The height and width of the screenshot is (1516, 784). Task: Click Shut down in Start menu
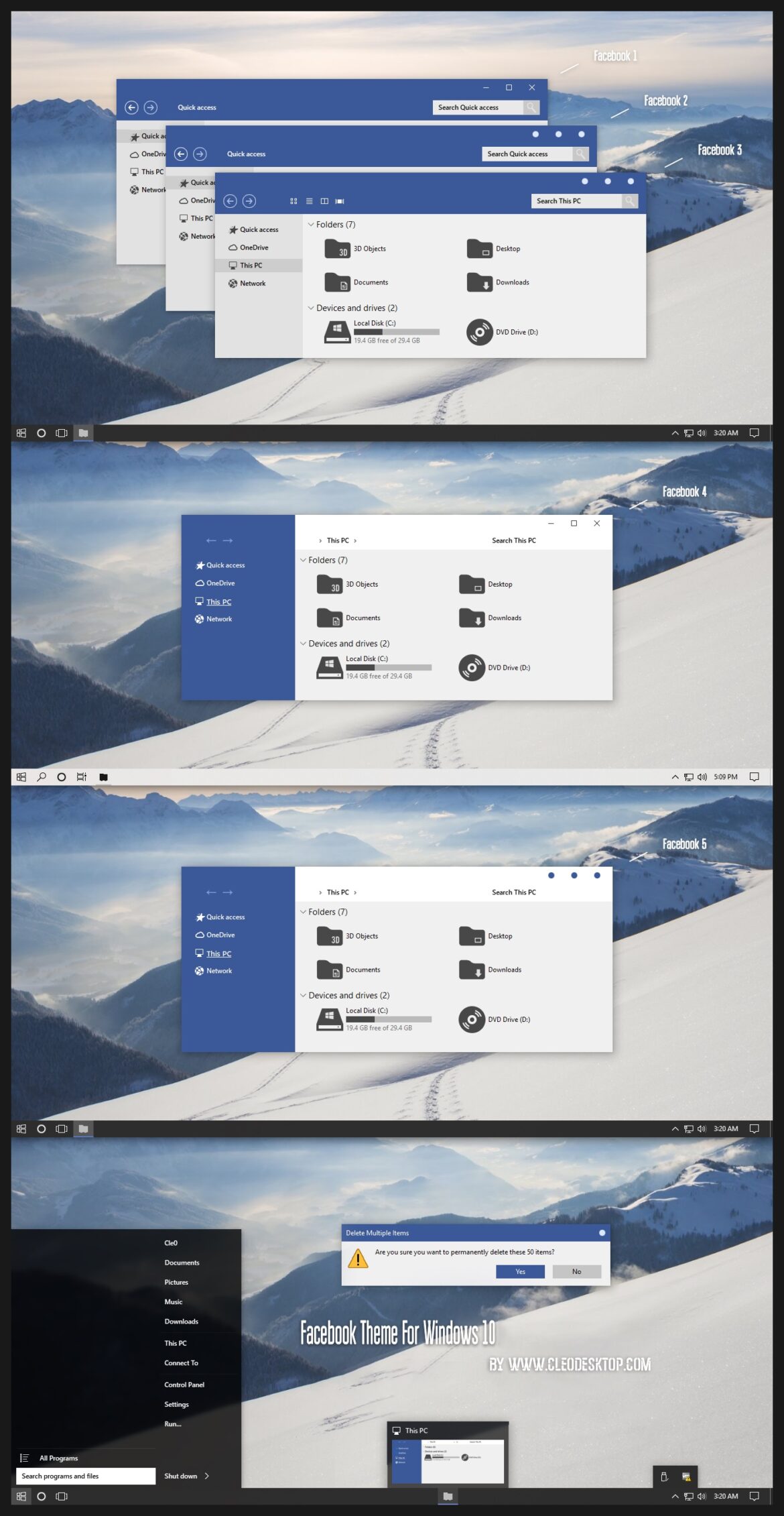click(180, 1476)
